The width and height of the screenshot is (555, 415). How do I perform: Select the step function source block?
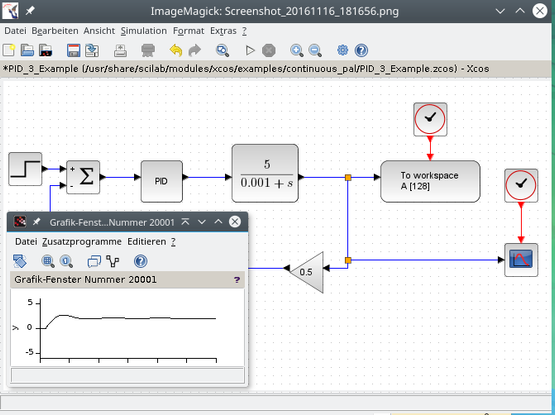[x=25, y=169]
